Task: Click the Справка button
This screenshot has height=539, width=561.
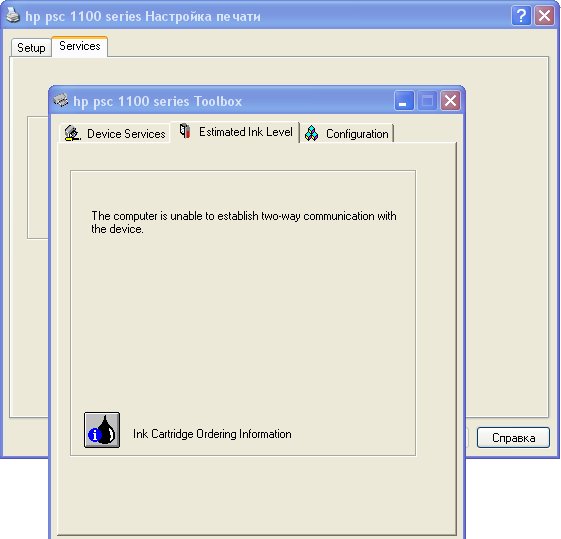Action: (513, 437)
